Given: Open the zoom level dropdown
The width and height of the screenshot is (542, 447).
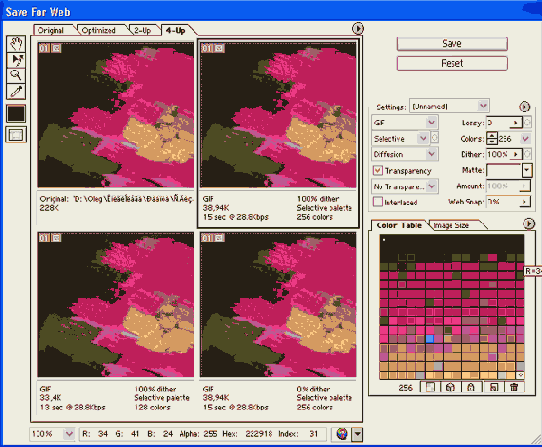Looking at the screenshot, I should click(x=52, y=434).
